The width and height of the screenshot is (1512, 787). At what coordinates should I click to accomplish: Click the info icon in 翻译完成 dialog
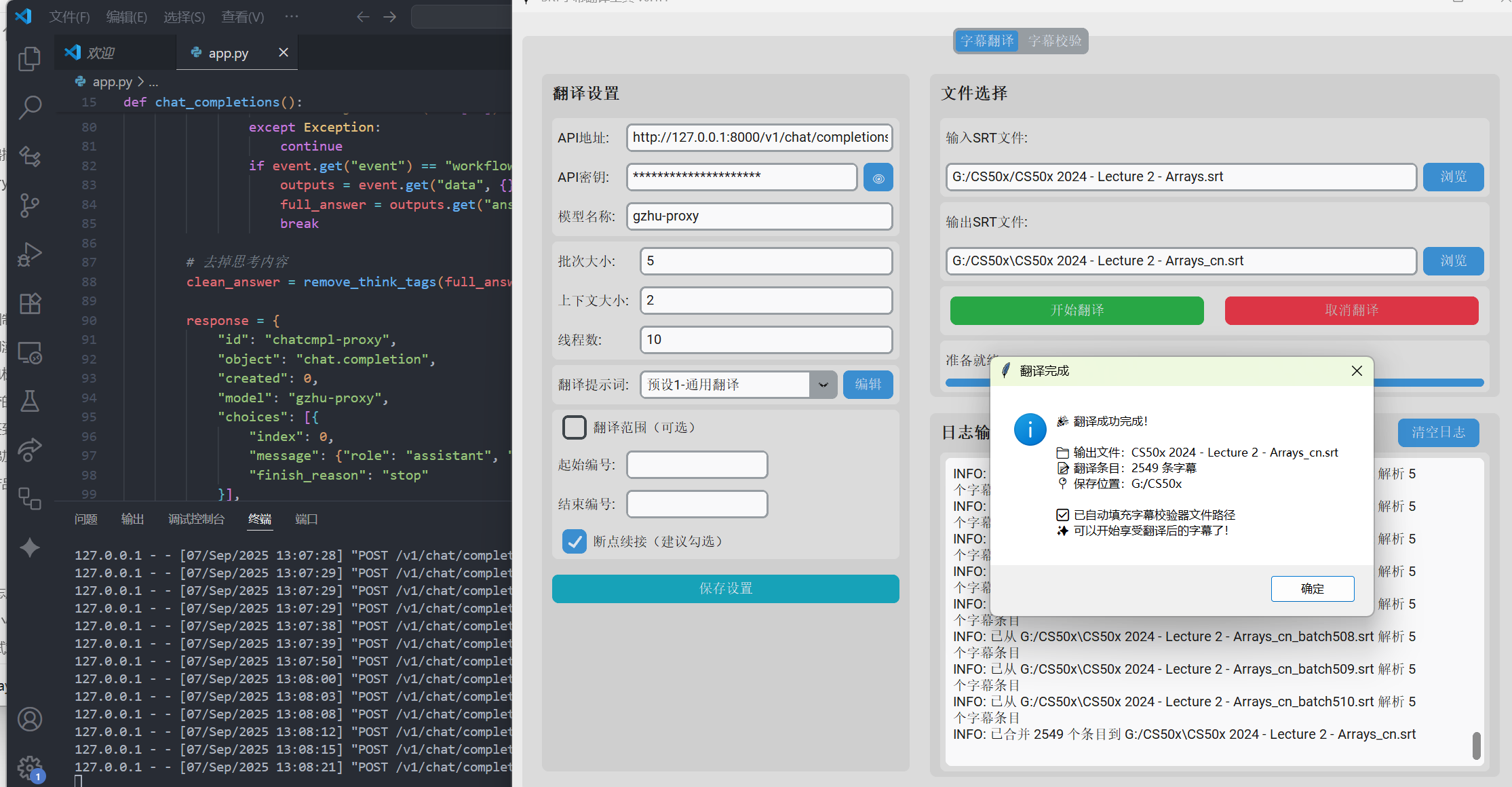click(x=1030, y=429)
